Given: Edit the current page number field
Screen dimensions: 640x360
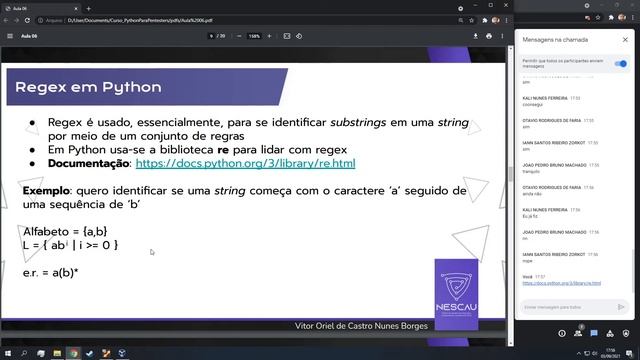Looking at the screenshot, I should [x=211, y=36].
